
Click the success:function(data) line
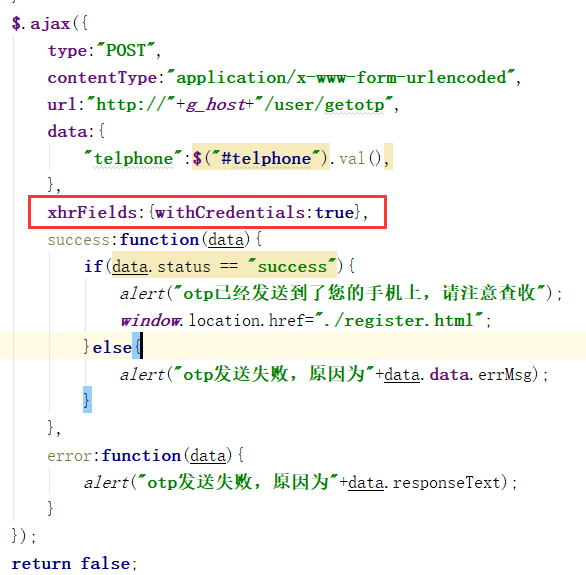pyautogui.click(x=155, y=239)
